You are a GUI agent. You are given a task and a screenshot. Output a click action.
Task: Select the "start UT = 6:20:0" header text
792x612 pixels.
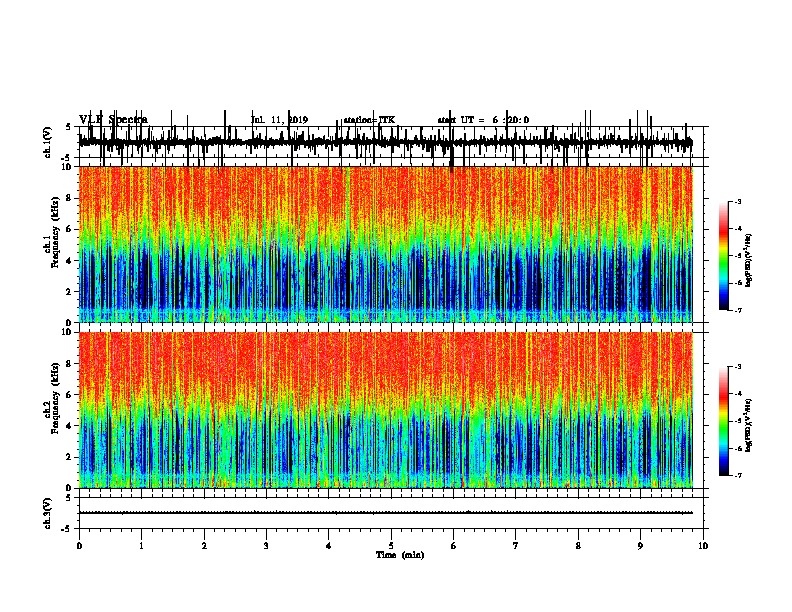[x=483, y=120]
